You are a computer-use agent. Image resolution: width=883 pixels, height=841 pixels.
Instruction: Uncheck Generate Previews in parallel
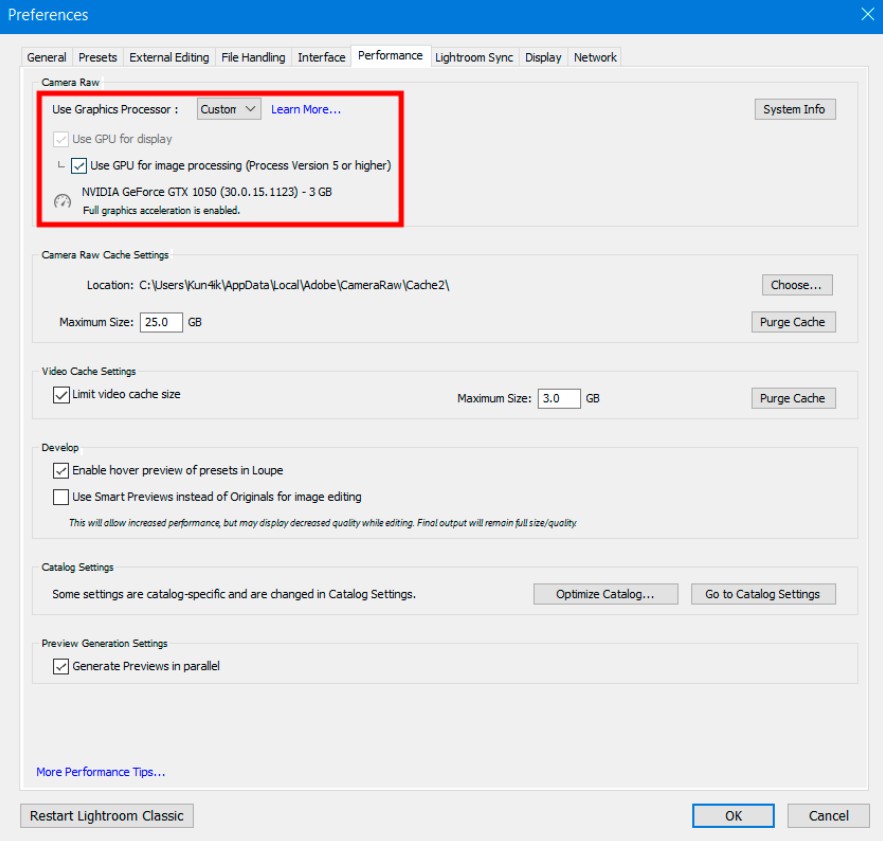(61, 666)
